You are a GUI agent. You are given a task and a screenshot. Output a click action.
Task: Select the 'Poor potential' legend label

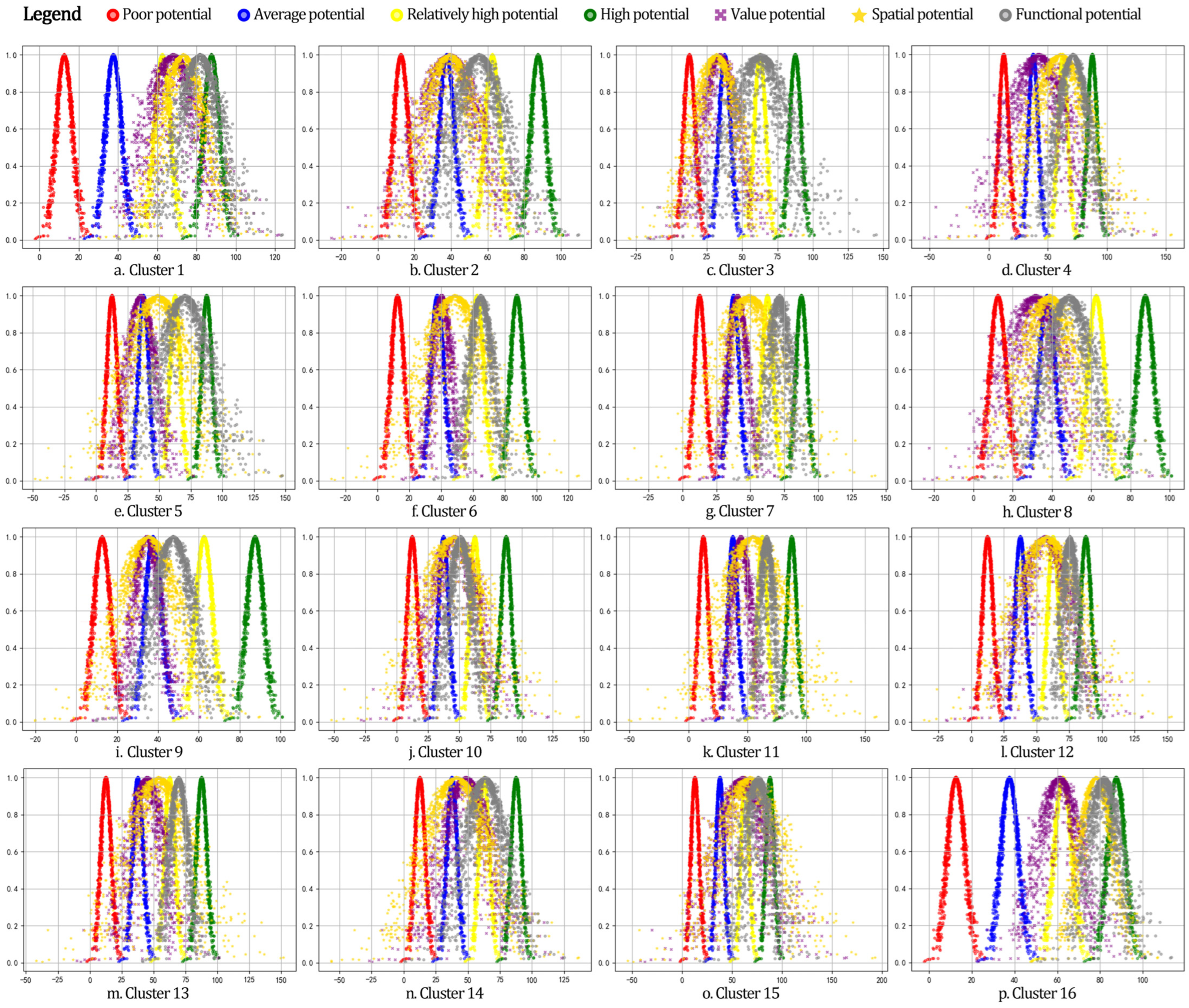[x=167, y=15]
